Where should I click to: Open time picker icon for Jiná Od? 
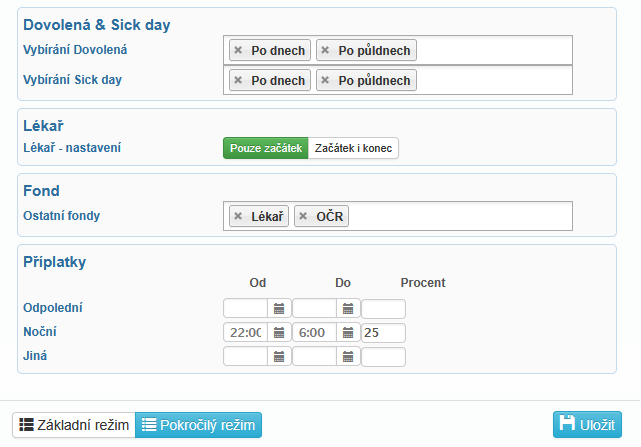(x=279, y=357)
